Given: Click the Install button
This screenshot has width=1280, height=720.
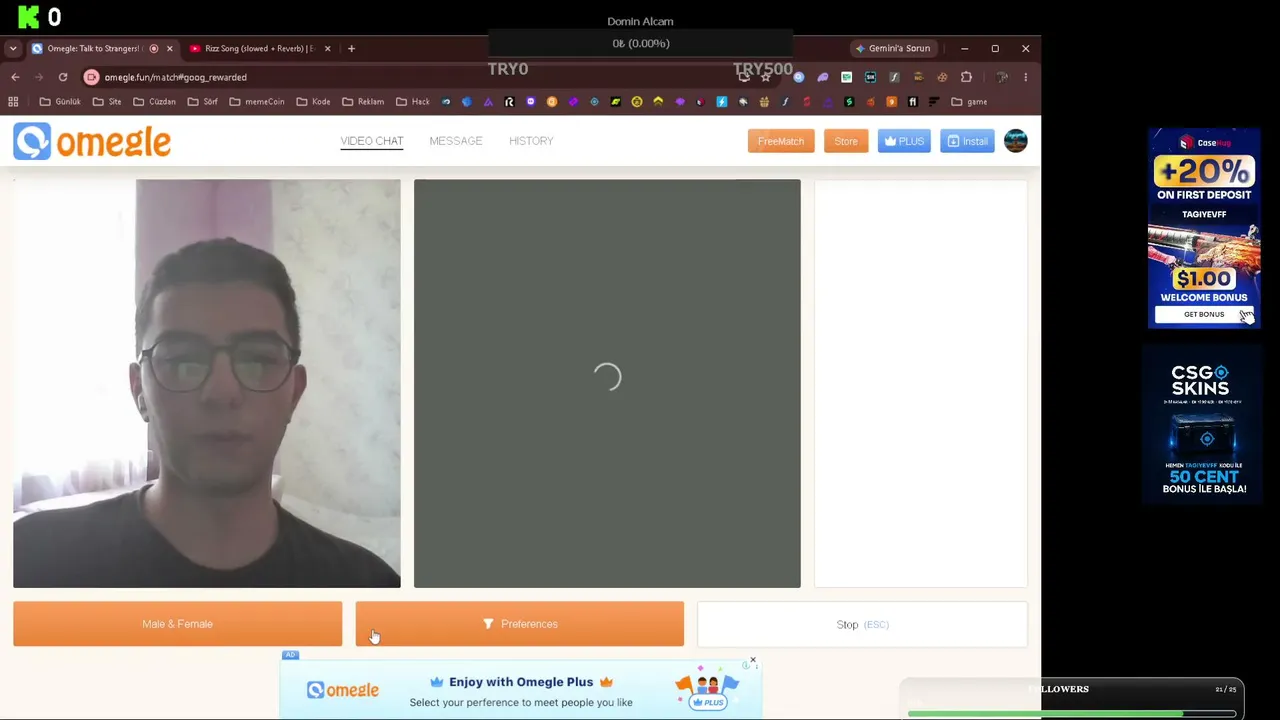Looking at the screenshot, I should point(967,141).
